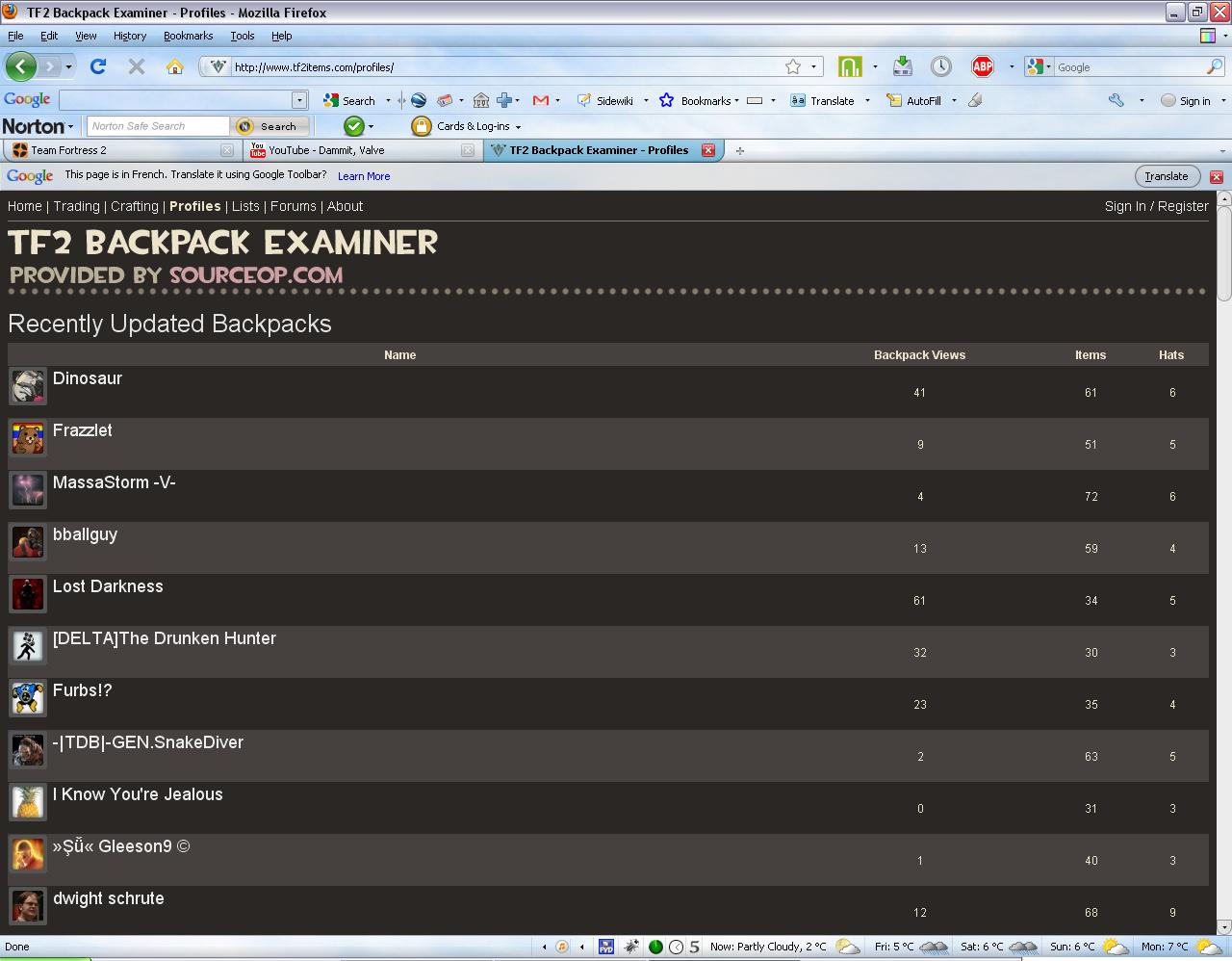Screen dimensions: 1232x961
Task: Open the History menu
Action: coord(130,36)
